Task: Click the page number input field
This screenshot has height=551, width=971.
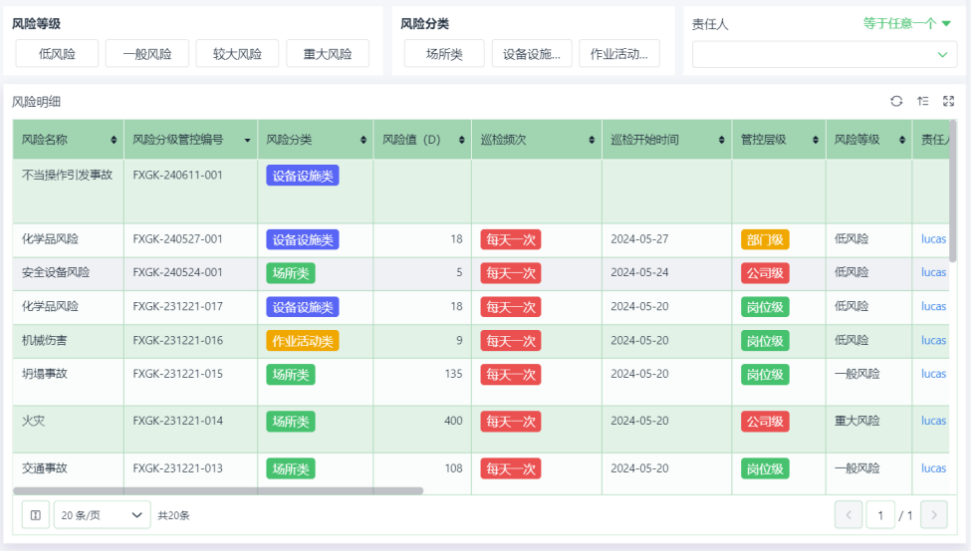Action: tap(880, 515)
